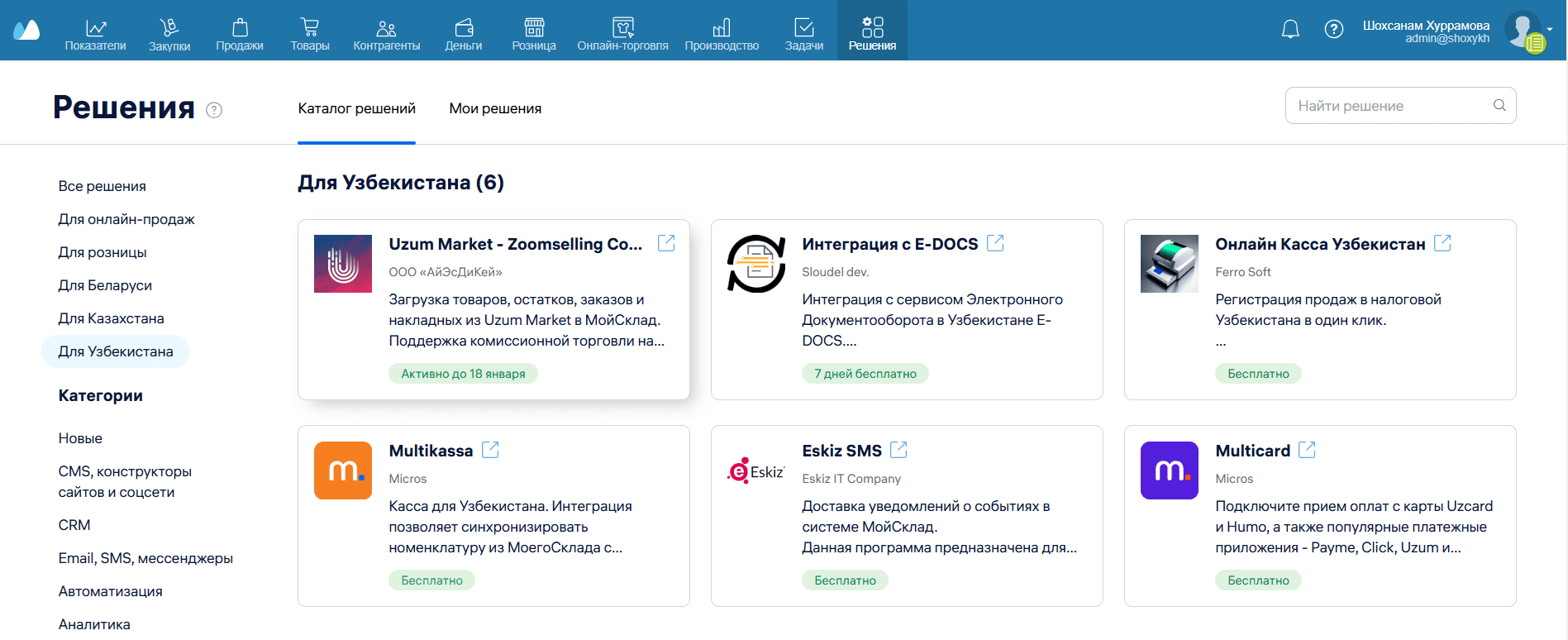Go to Задачи section
Screen dimensions: 1568x640
pyautogui.click(x=804, y=35)
